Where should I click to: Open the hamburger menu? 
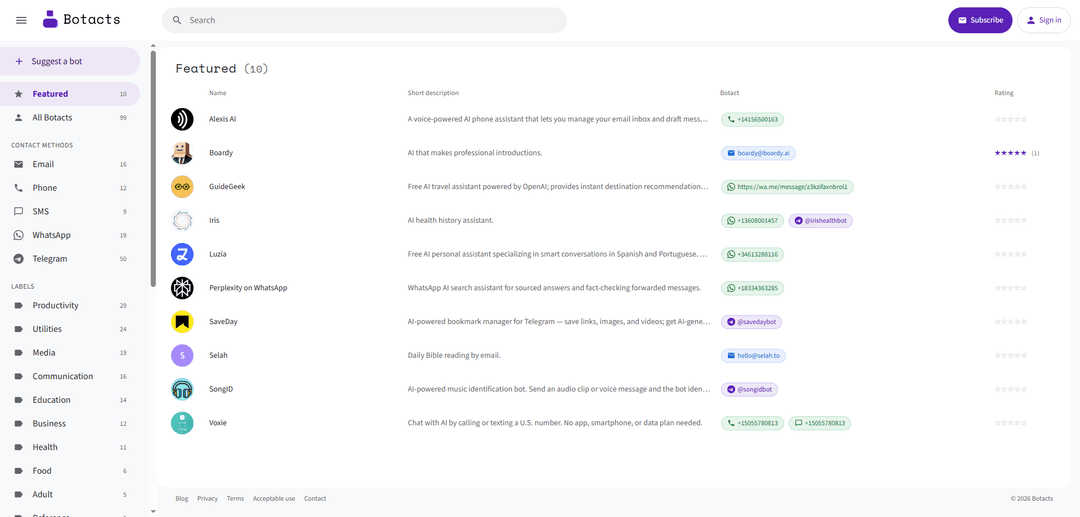pos(21,20)
